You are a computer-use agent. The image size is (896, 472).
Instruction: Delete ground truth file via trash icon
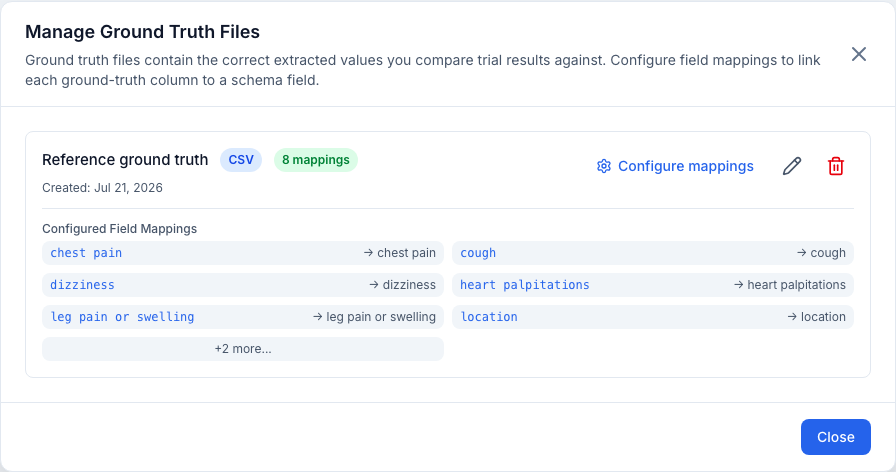point(835,166)
